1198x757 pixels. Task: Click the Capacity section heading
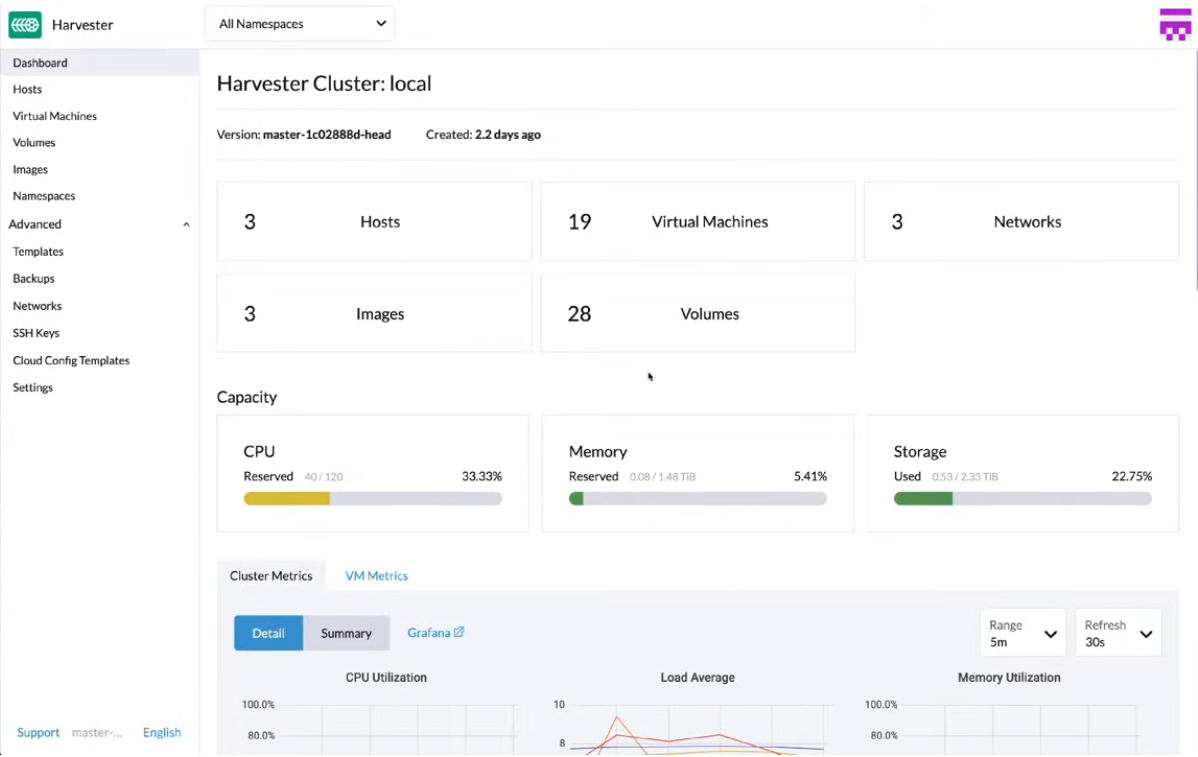(247, 397)
